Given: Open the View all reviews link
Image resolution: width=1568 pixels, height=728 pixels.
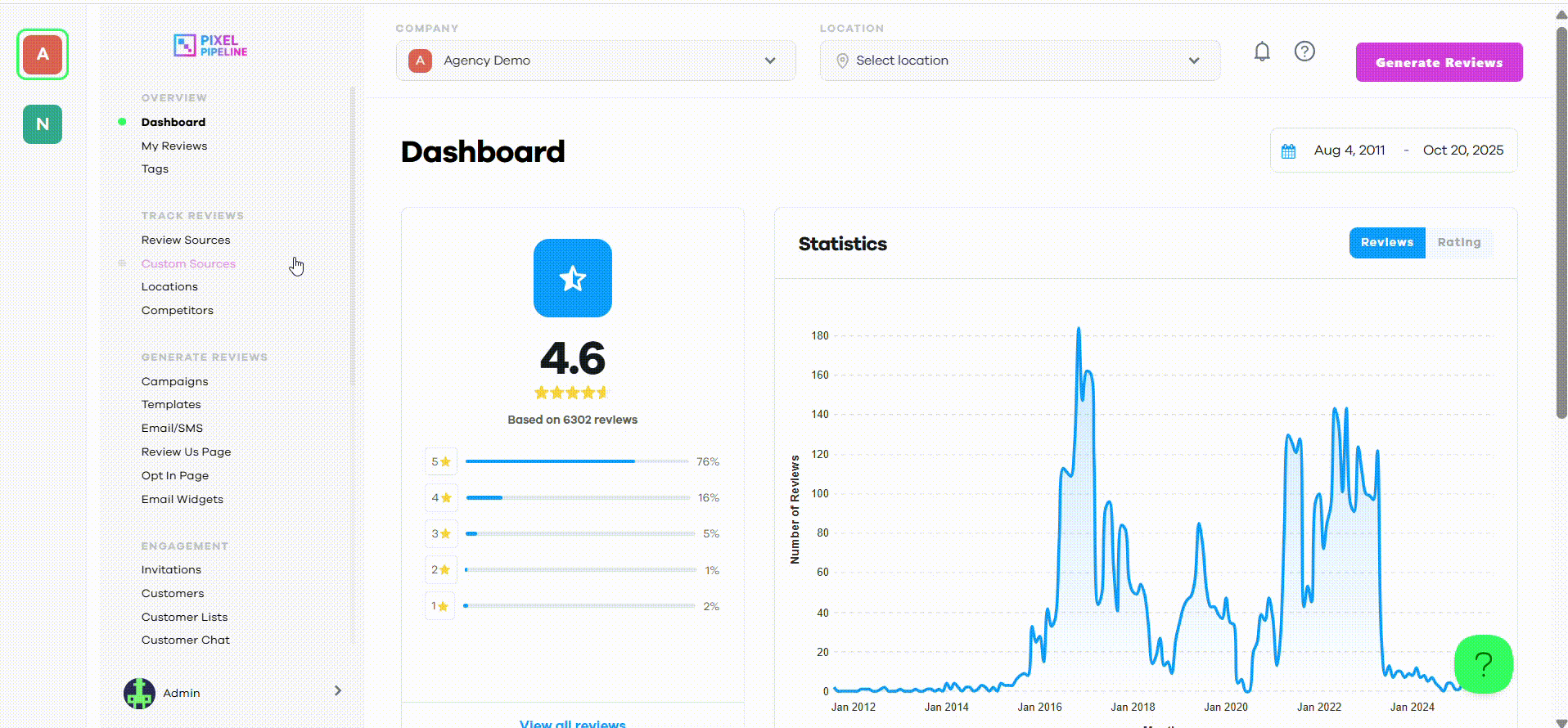Looking at the screenshot, I should point(573,723).
